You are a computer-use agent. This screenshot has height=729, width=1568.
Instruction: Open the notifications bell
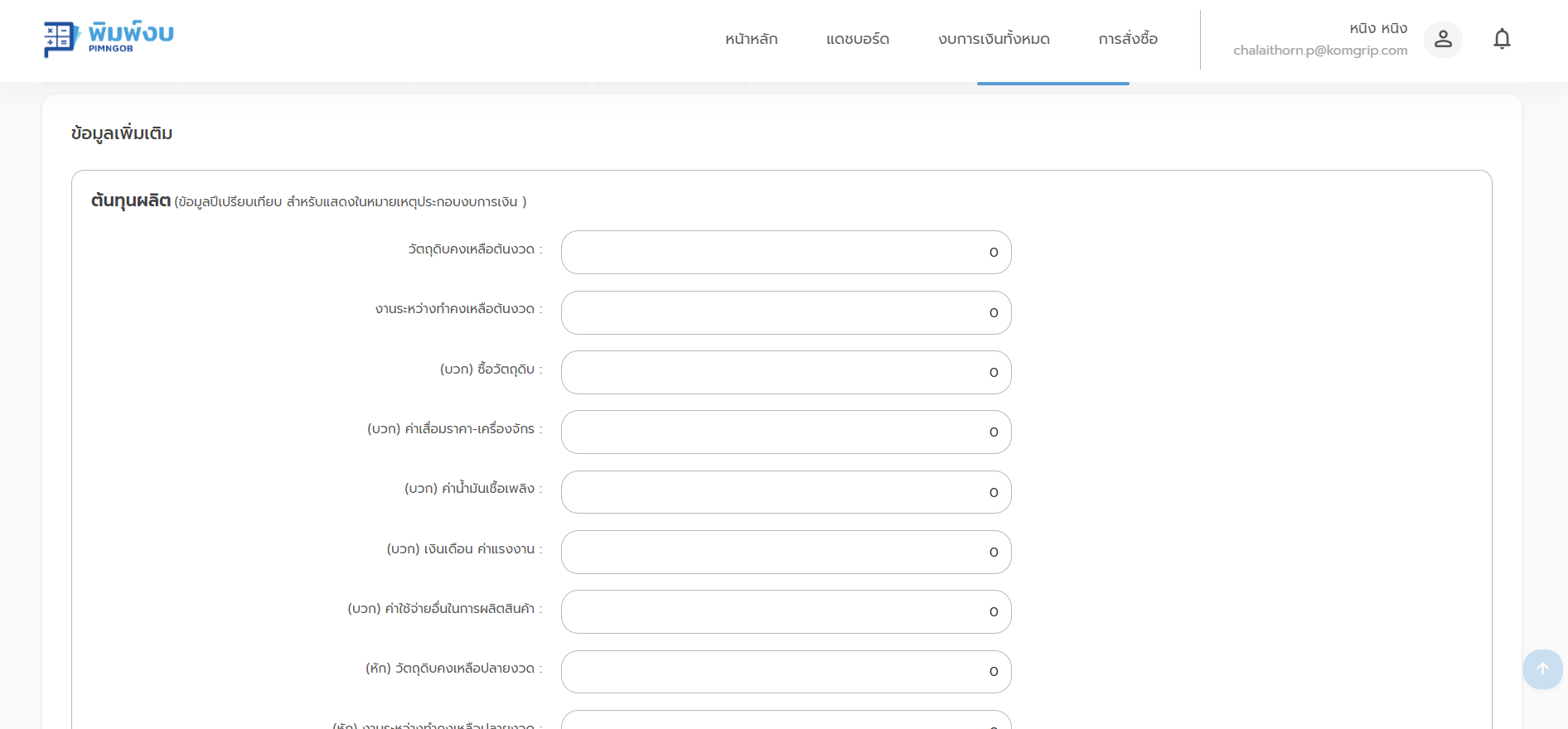[x=1502, y=39]
